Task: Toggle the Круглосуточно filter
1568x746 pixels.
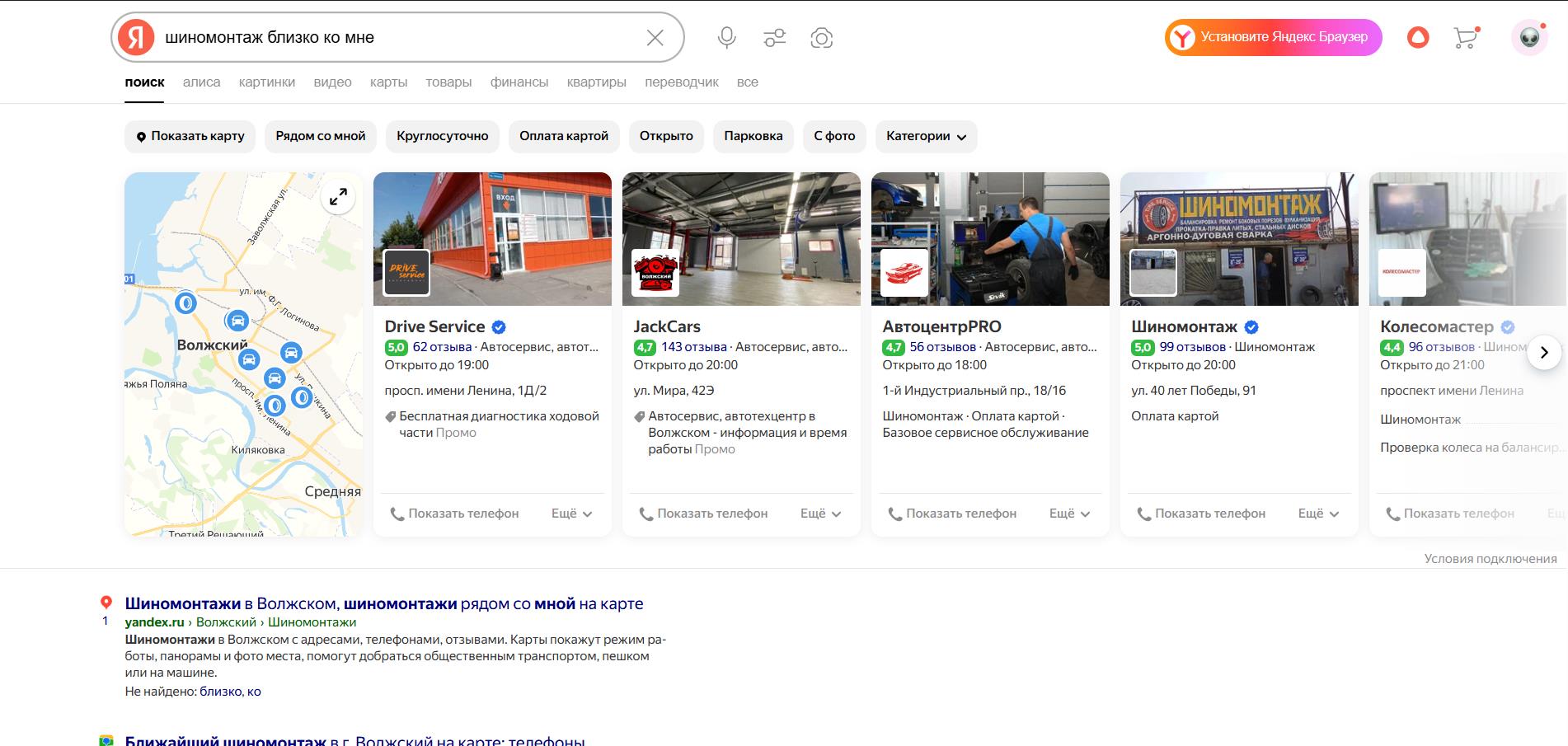Action: (443, 136)
